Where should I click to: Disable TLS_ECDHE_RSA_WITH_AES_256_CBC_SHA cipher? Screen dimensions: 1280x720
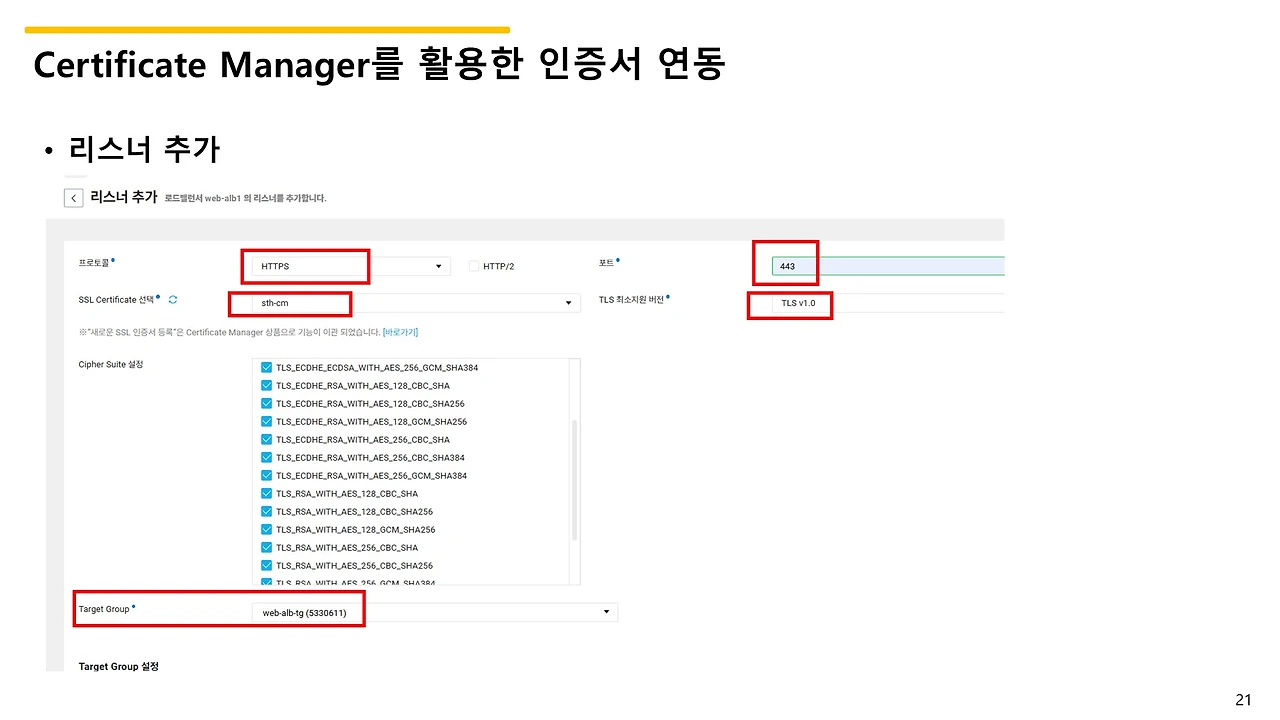pos(266,440)
